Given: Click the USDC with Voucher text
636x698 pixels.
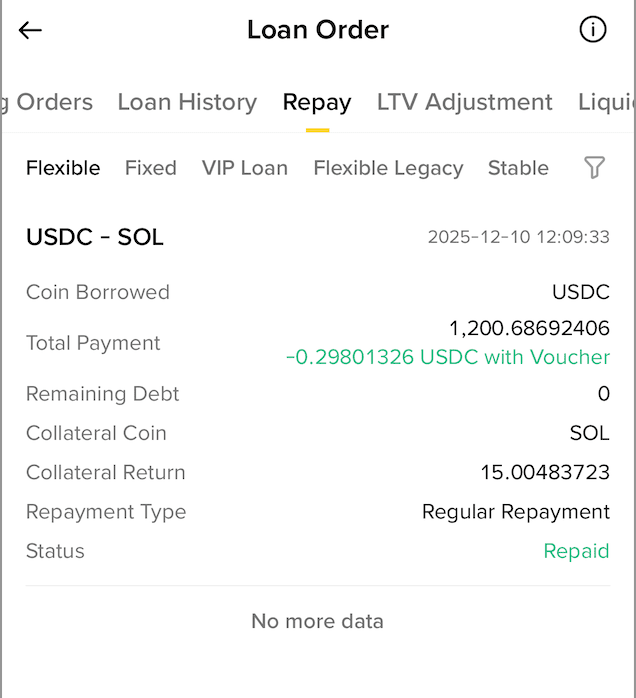Looking at the screenshot, I should pos(448,357).
